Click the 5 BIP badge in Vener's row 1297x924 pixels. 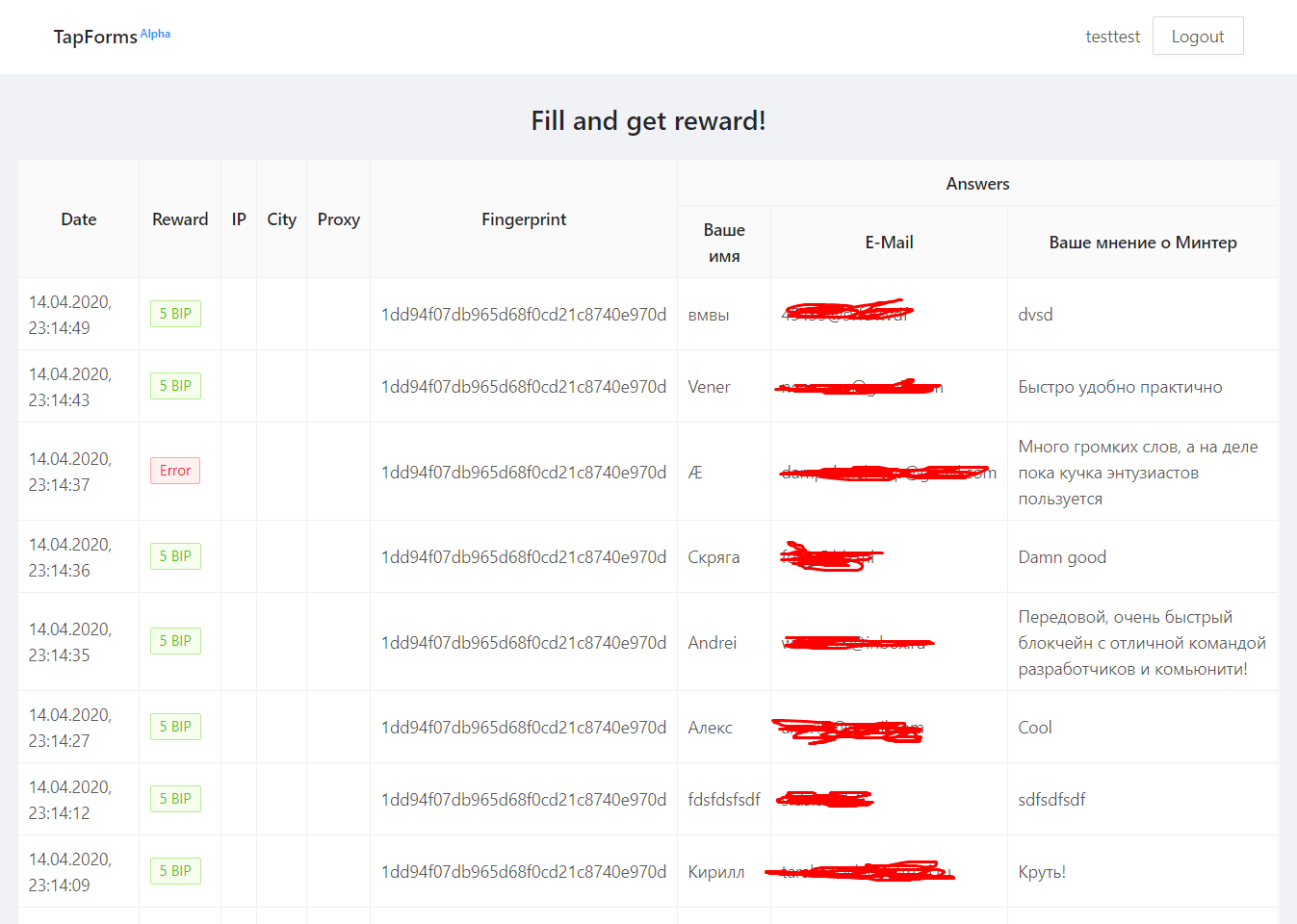click(175, 386)
